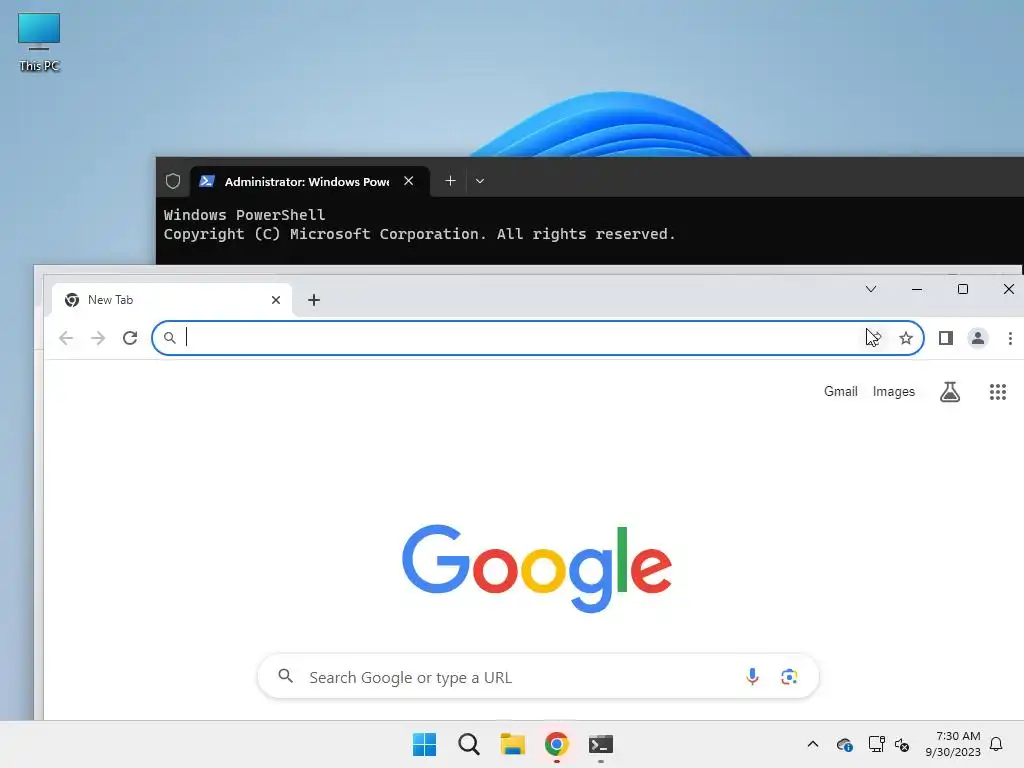Toggle the Chrome side panel
Image resolution: width=1024 pixels, height=768 pixels.
click(x=946, y=338)
